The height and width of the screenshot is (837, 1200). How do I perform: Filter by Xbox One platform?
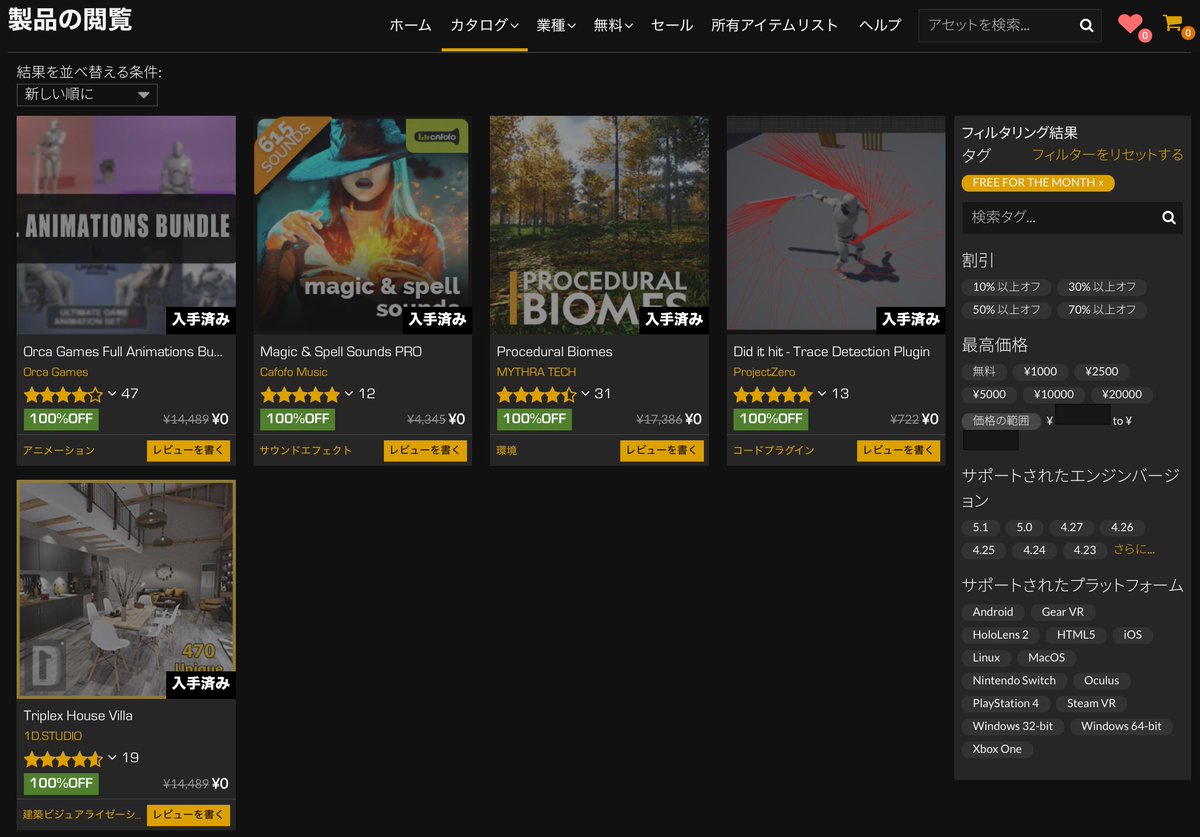click(998, 750)
